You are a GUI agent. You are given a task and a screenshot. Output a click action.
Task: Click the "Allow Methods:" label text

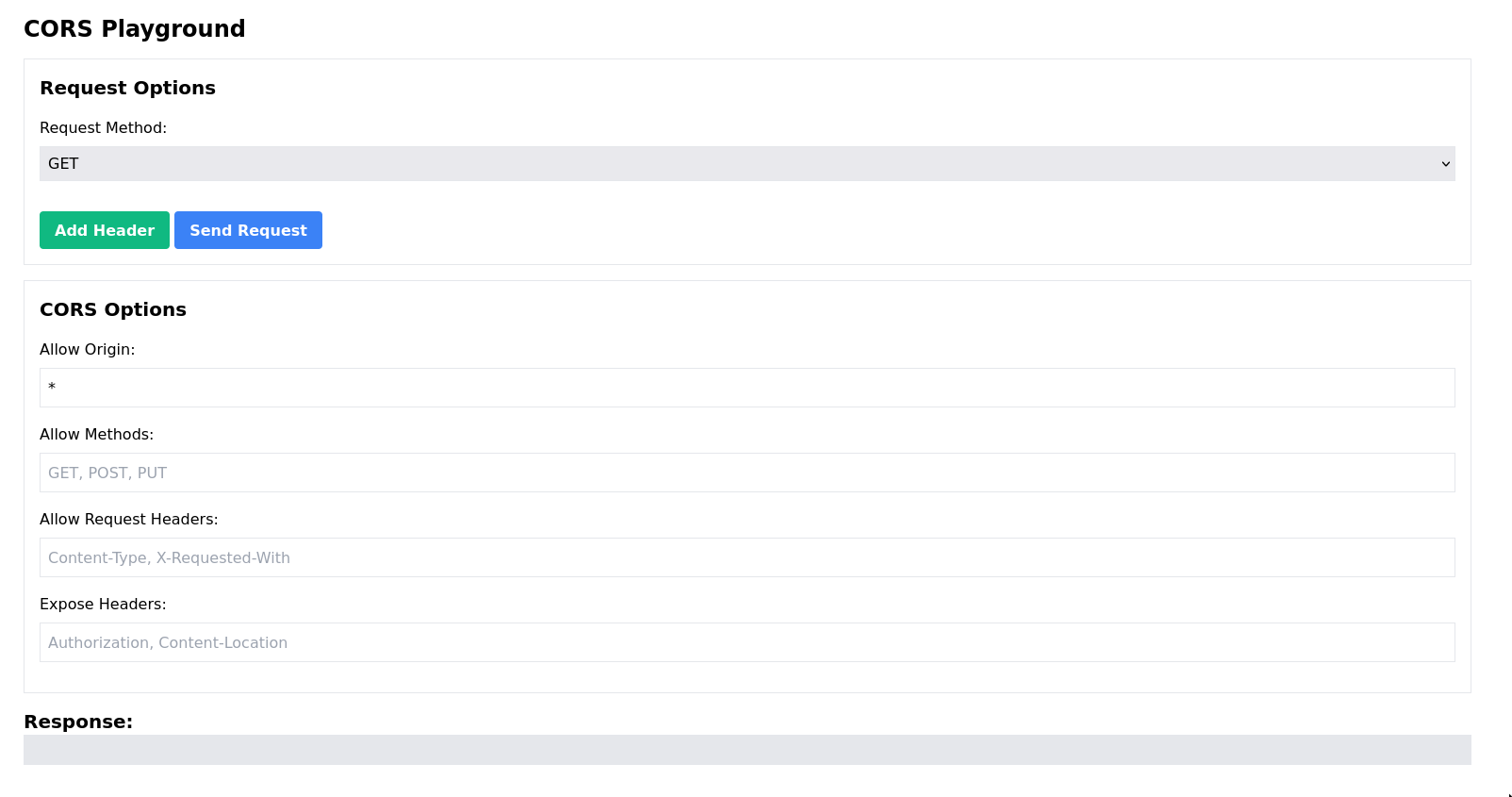(96, 435)
